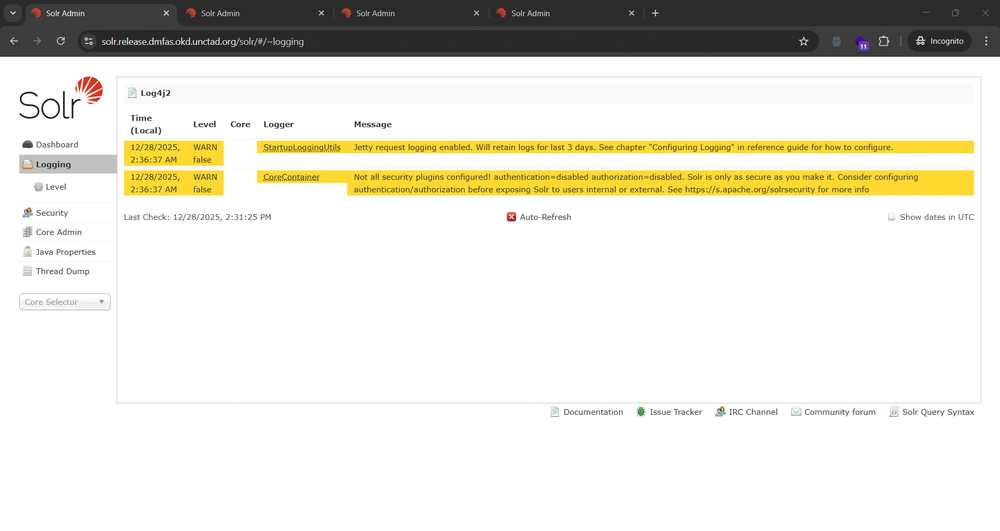Toggle Auto-Refresh off
The image size is (1000, 531).
539,217
